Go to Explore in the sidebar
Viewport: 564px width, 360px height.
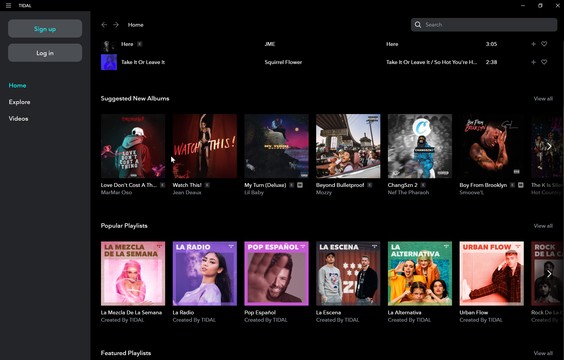coord(19,102)
